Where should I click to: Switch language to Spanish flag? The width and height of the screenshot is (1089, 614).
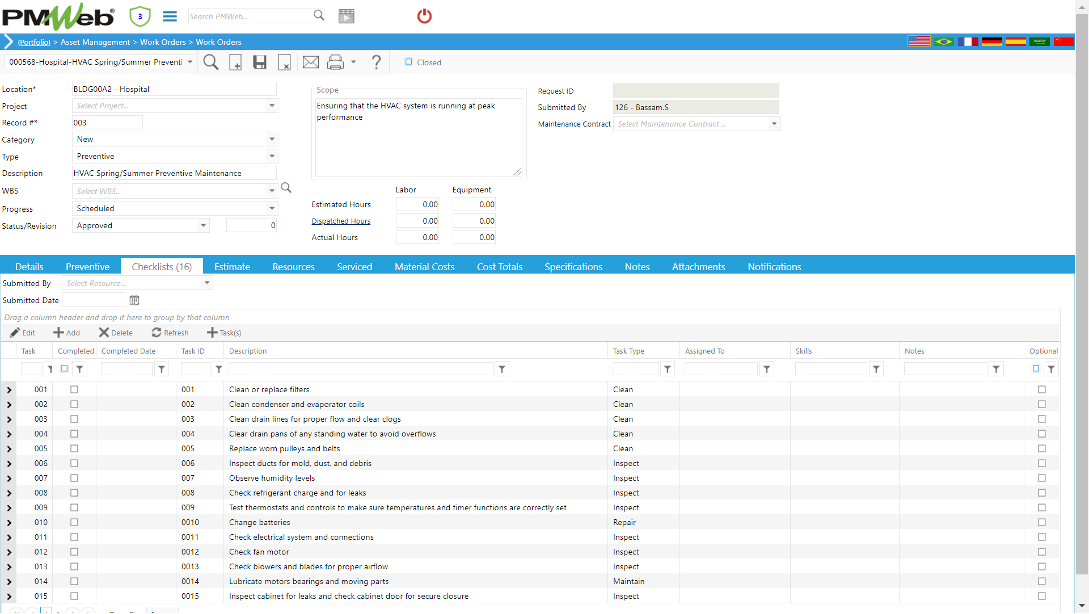pyautogui.click(x=1015, y=42)
